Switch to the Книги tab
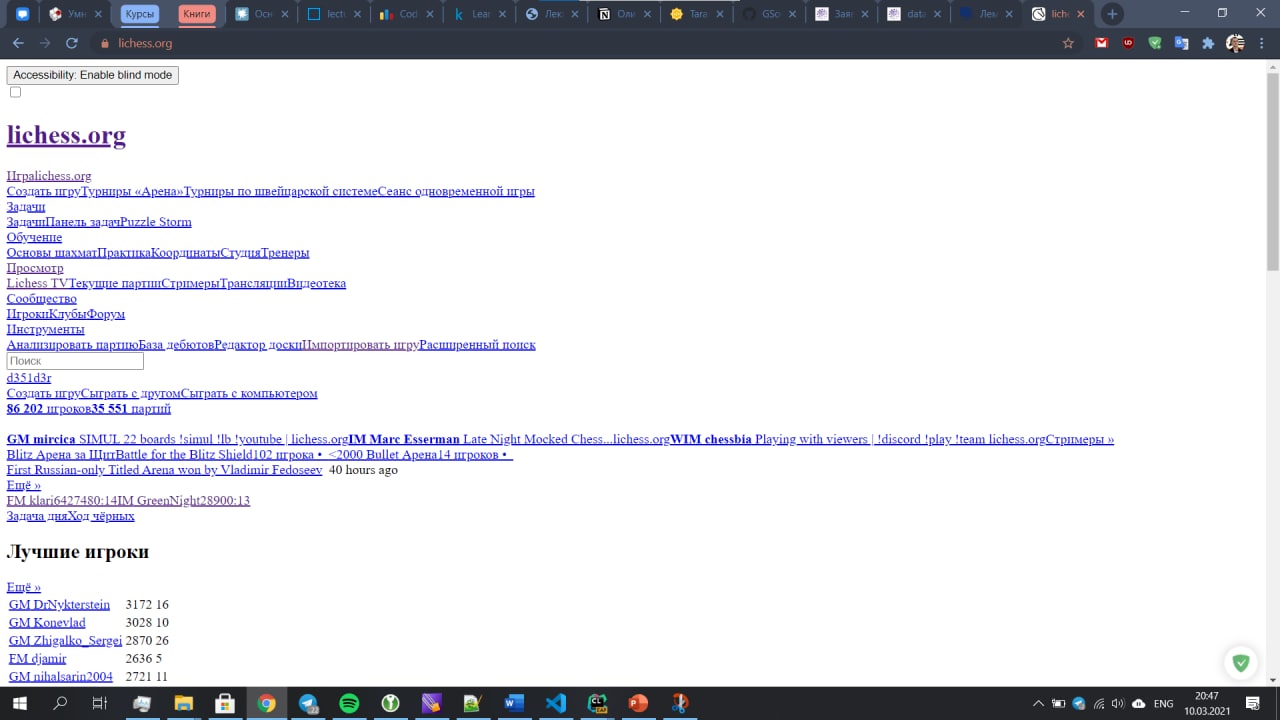The image size is (1280, 720). tap(197, 14)
